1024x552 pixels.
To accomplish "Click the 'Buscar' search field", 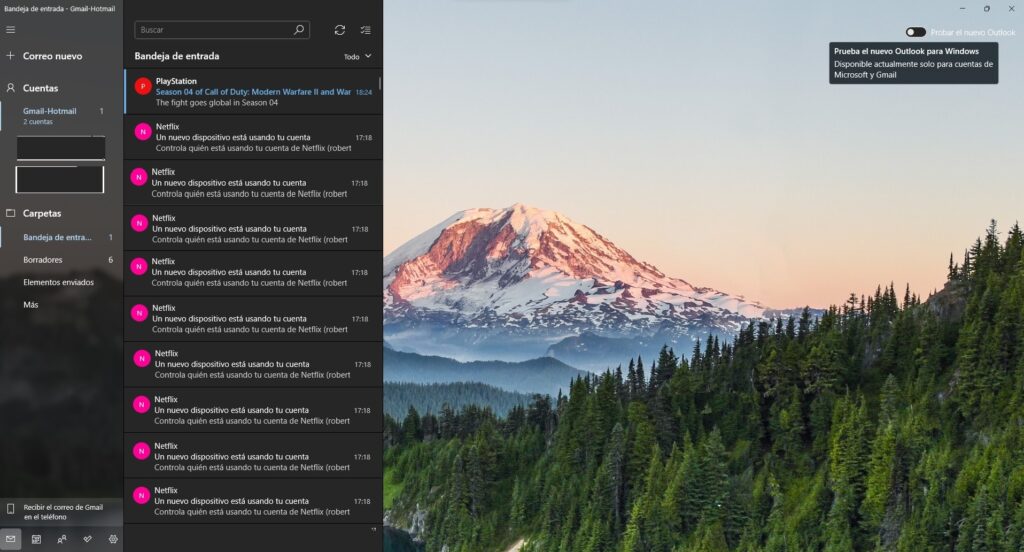I will click(213, 30).
